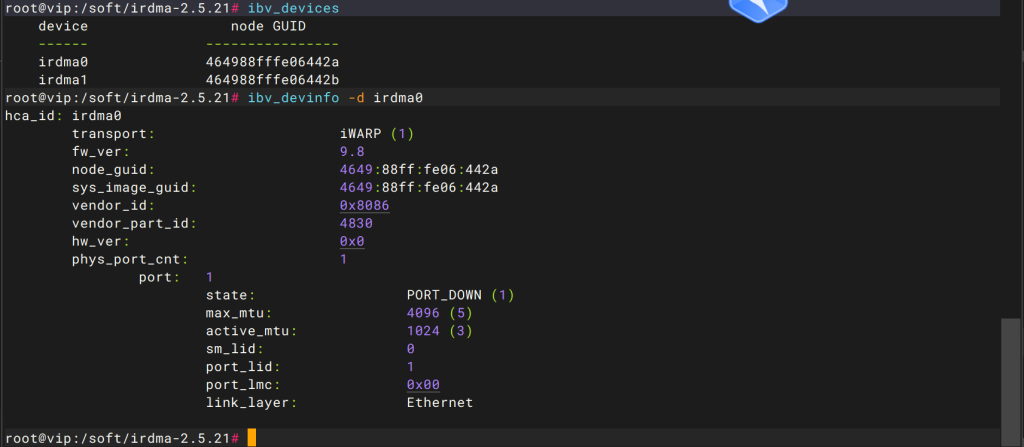This screenshot has height=447, width=1024.
Task: Click the vertical scrollbar thumb
Action: [1012, 371]
